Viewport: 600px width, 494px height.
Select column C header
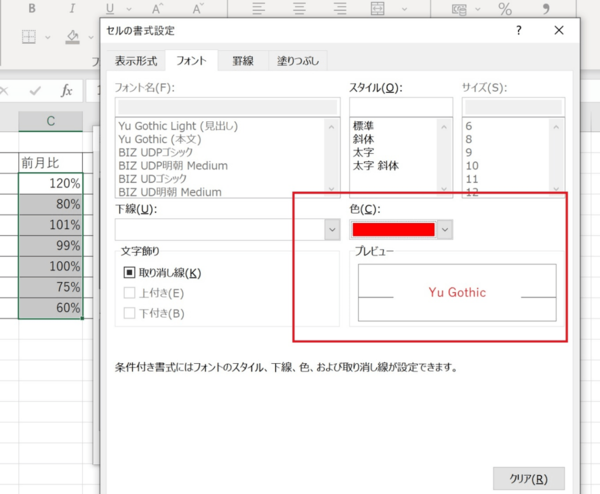coord(50,121)
